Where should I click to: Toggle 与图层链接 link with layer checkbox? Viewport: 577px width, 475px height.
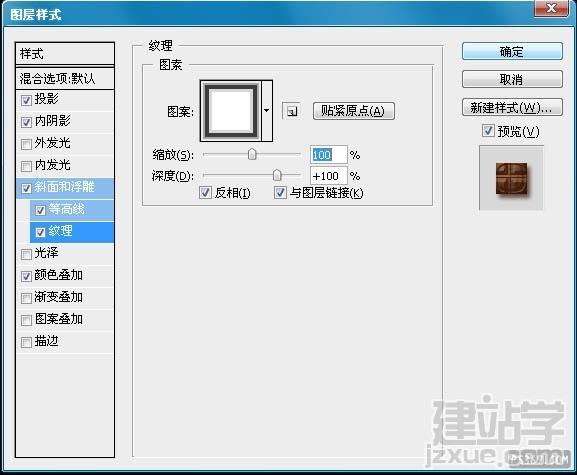[x=280, y=192]
